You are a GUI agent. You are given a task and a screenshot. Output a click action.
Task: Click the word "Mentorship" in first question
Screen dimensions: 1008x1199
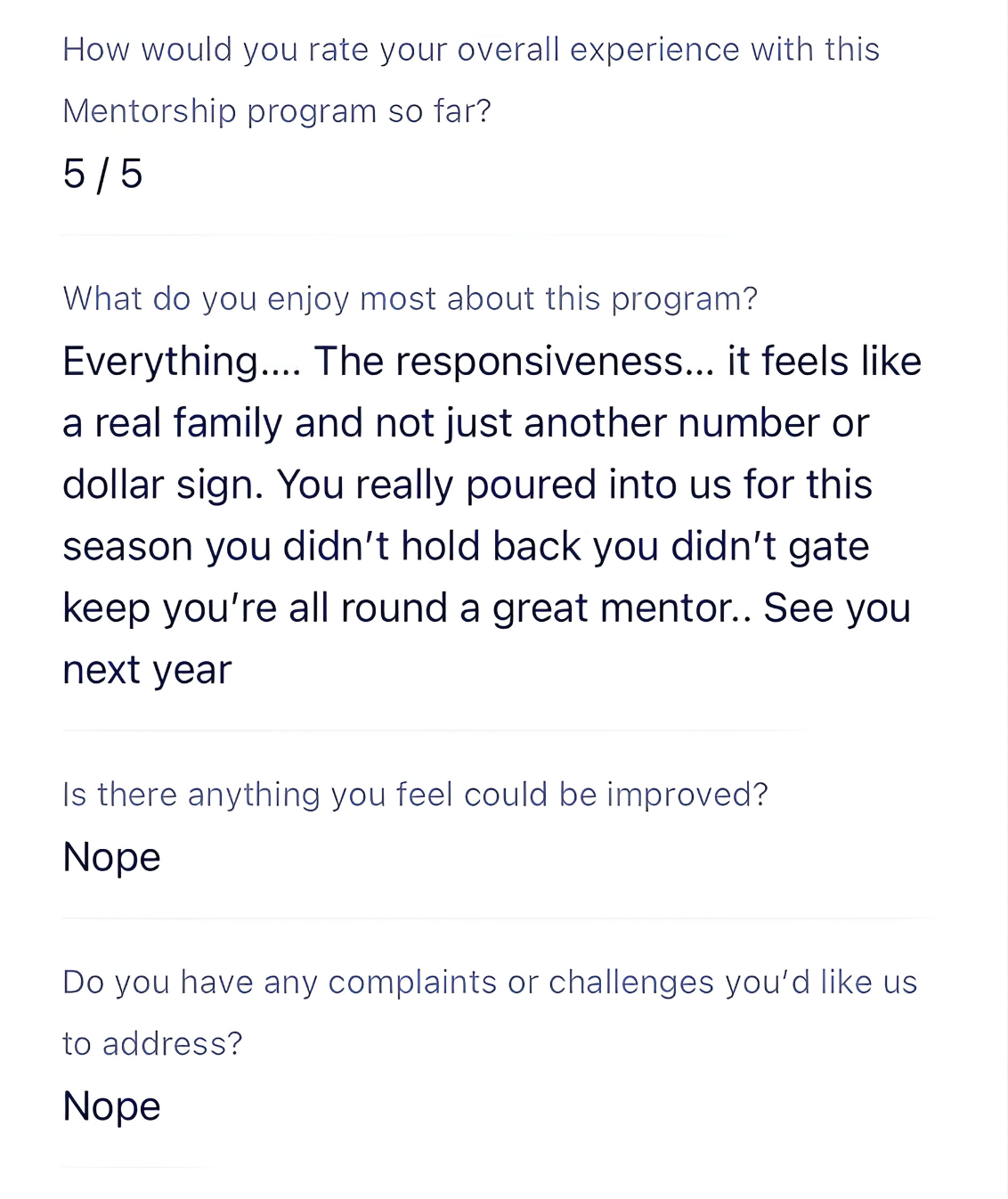point(149,111)
